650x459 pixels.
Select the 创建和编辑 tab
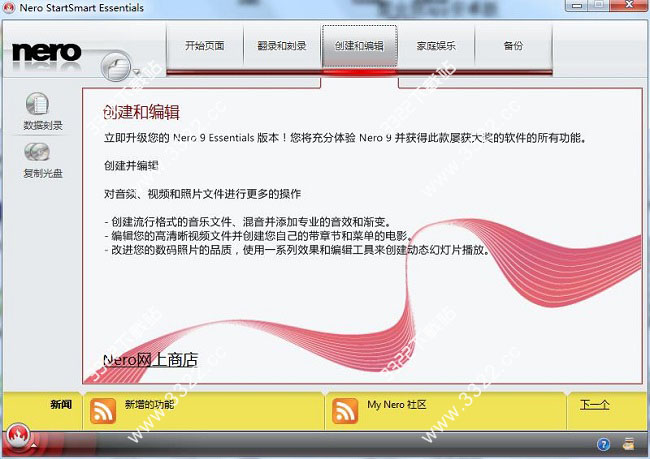click(x=359, y=46)
